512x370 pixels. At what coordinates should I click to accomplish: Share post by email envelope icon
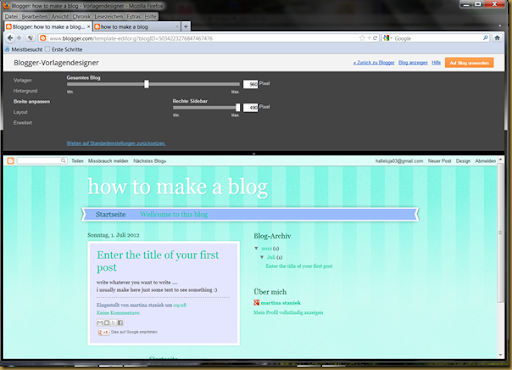pos(100,323)
